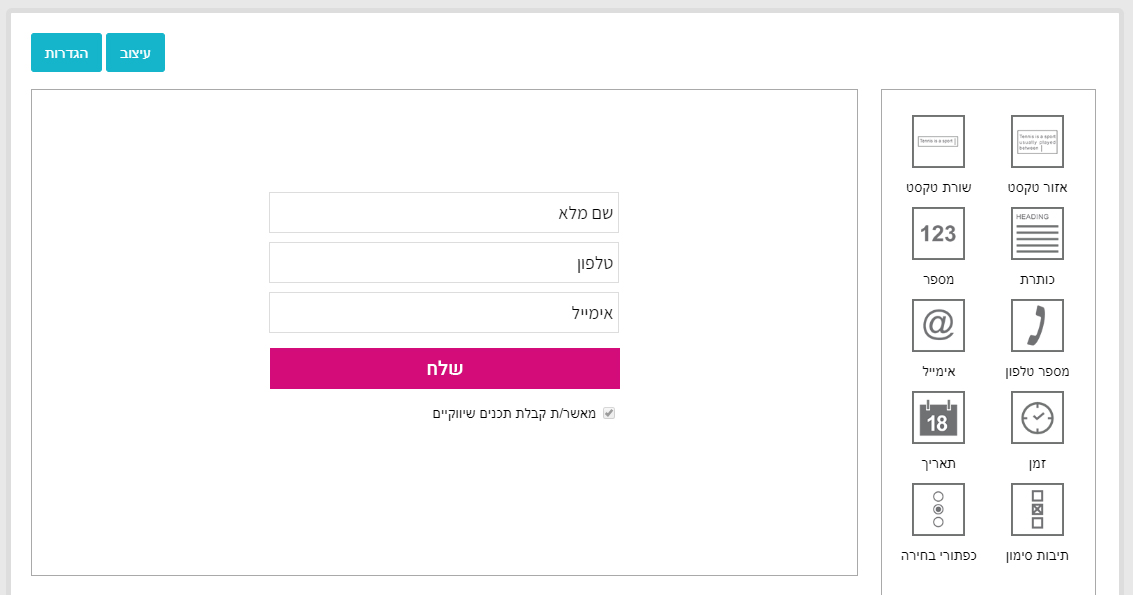The height and width of the screenshot is (595, 1133).
Task: Toggle the marketing consent checkbox
Action: tap(608, 413)
